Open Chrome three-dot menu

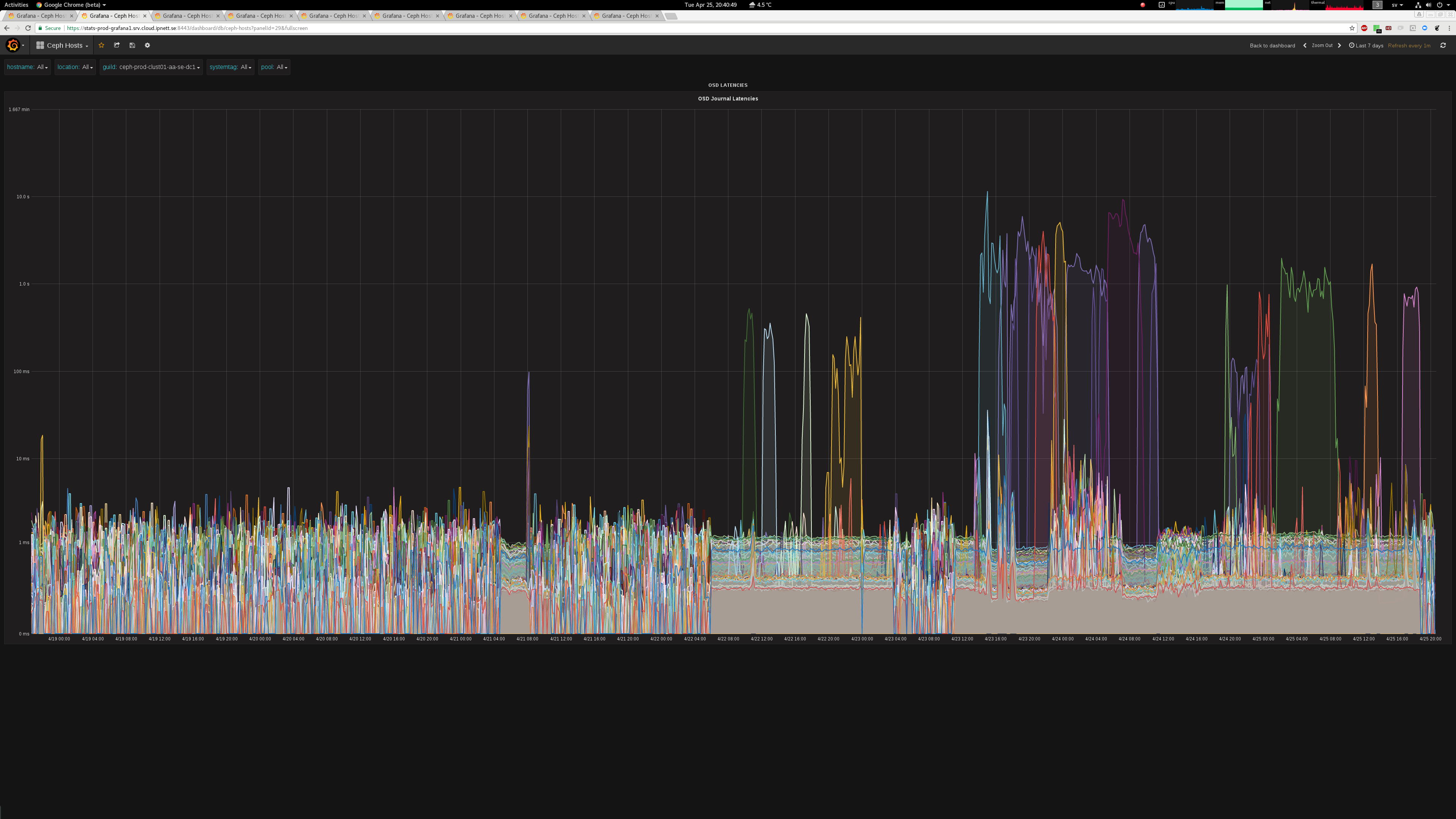1449,28
